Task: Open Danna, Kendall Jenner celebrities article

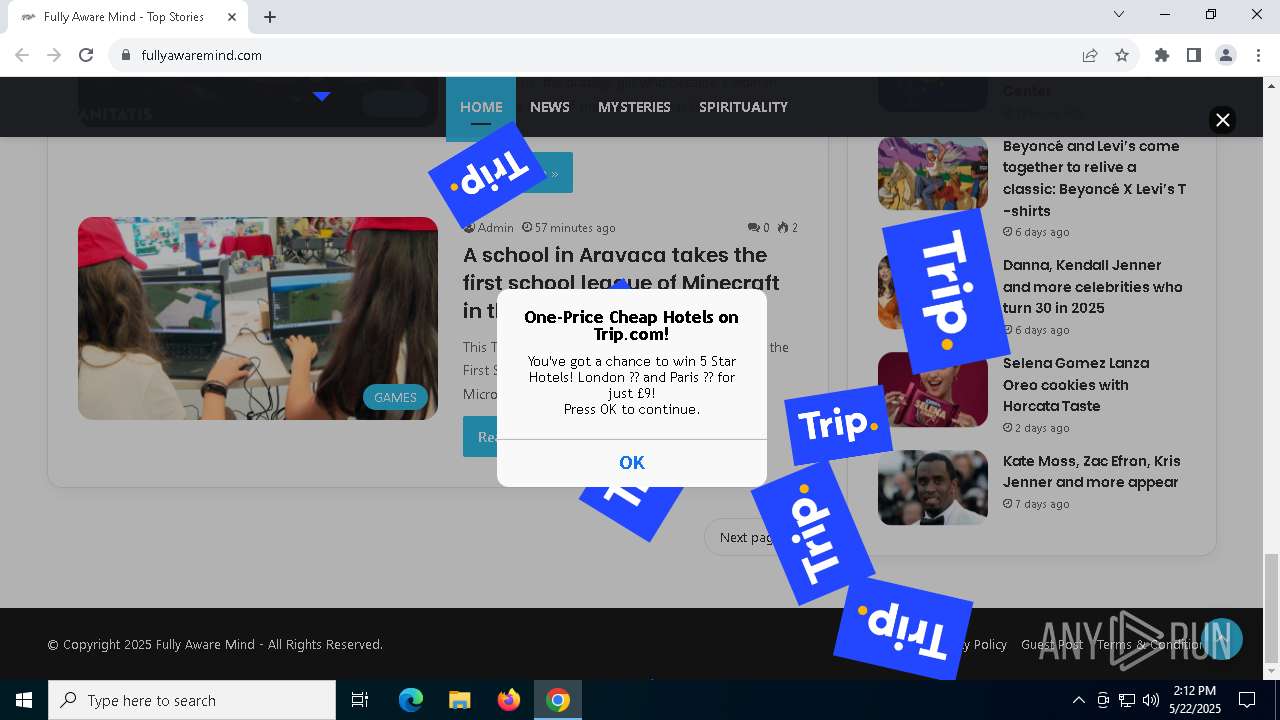Action: click(x=1092, y=286)
